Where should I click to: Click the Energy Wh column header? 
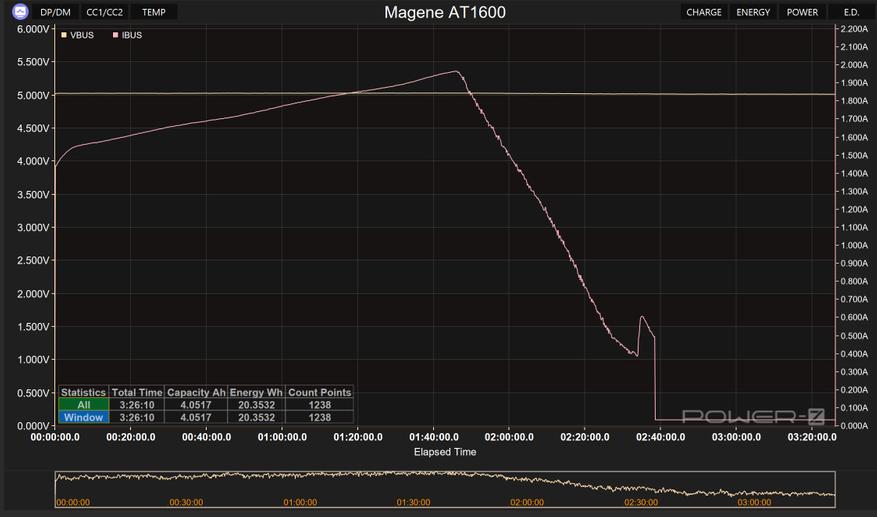click(256, 392)
